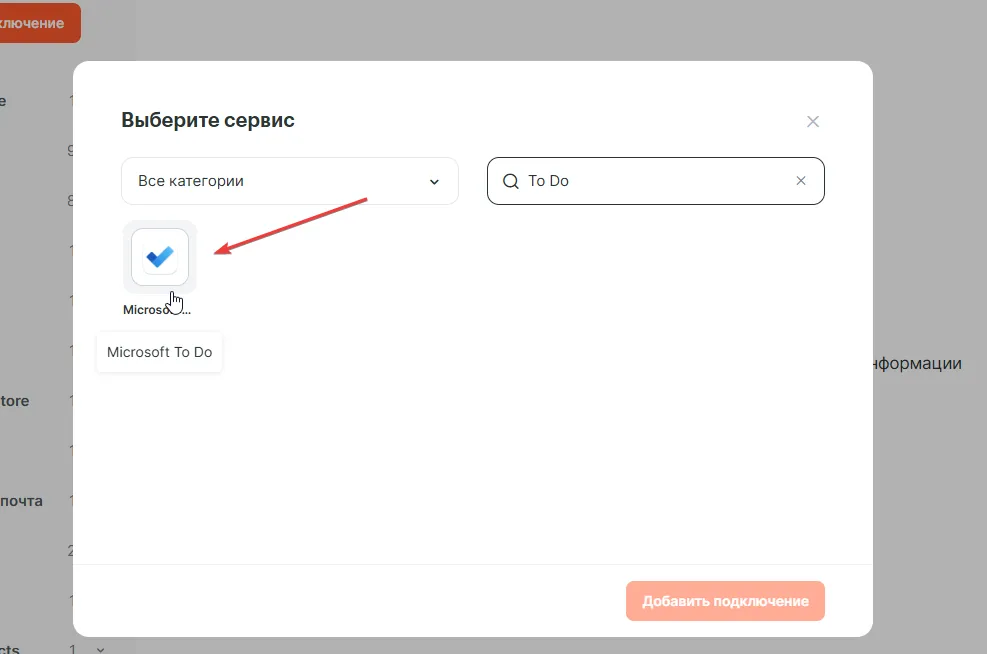Open the sidebar item ending in почта
This screenshot has height=654, width=987.
[x=21, y=501]
